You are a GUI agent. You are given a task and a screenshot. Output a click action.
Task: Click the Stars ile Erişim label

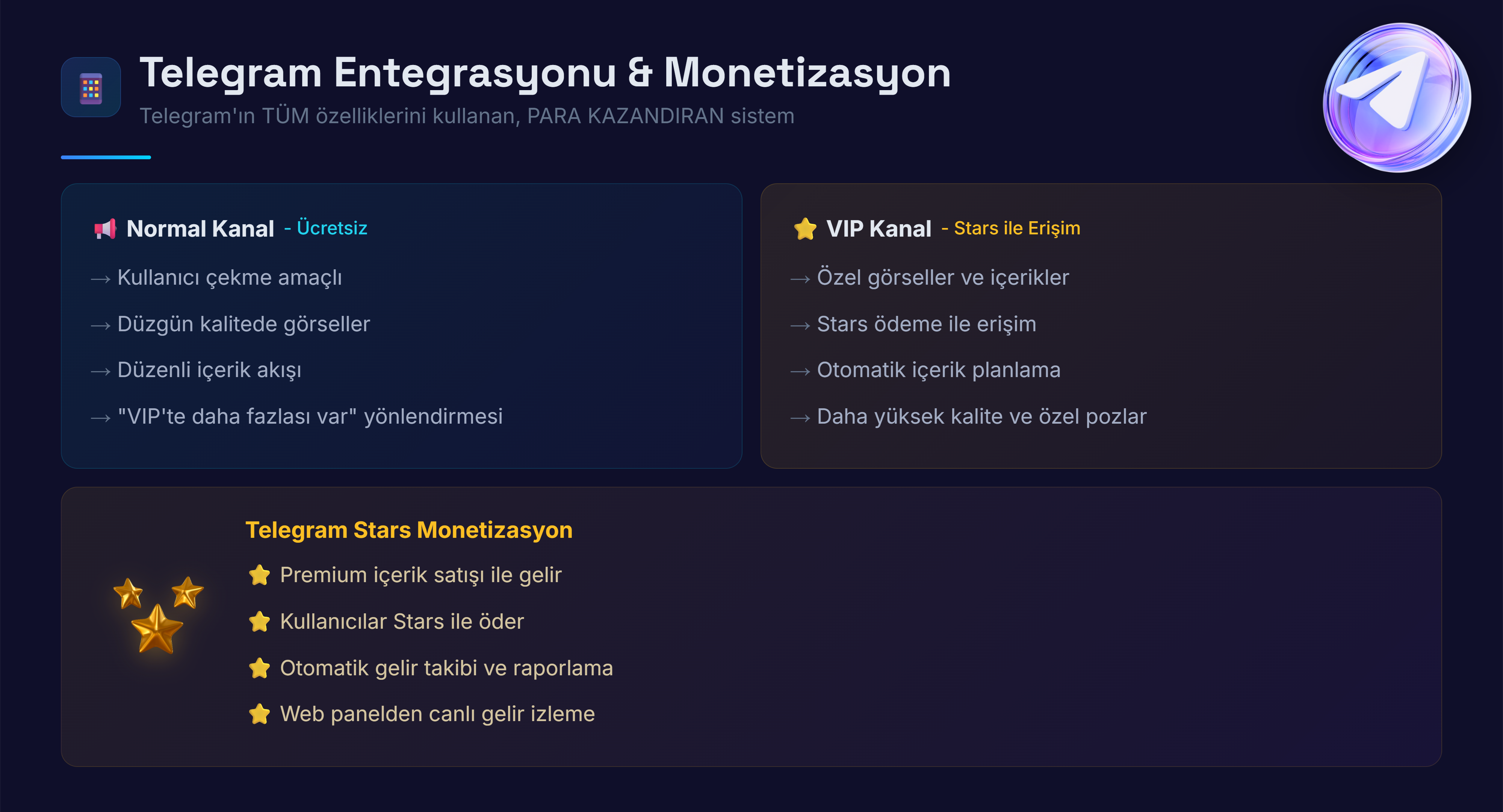(1016, 228)
